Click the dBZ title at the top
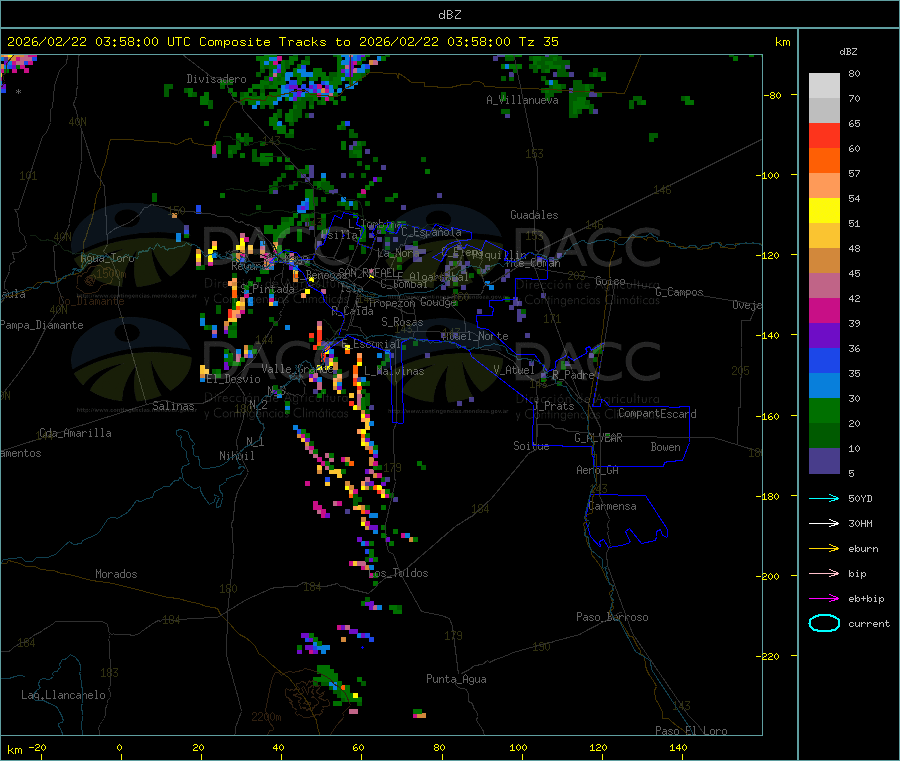 coord(449,15)
